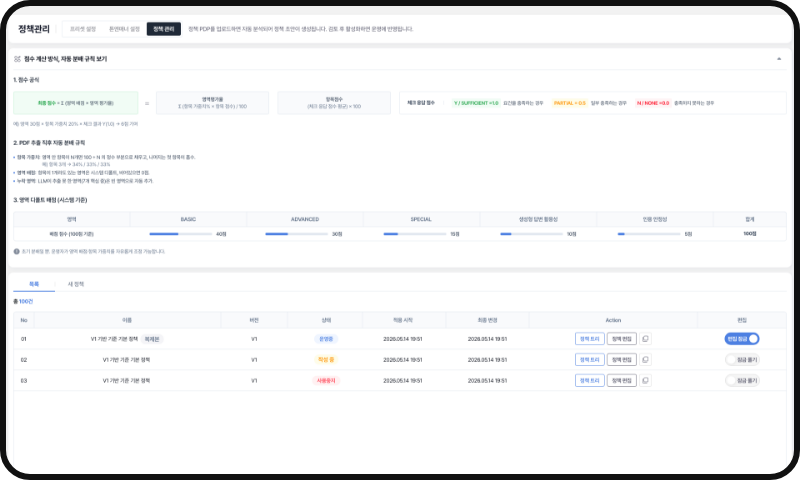Collapse the score rules section with chevron
800x480 pixels.
click(779, 59)
